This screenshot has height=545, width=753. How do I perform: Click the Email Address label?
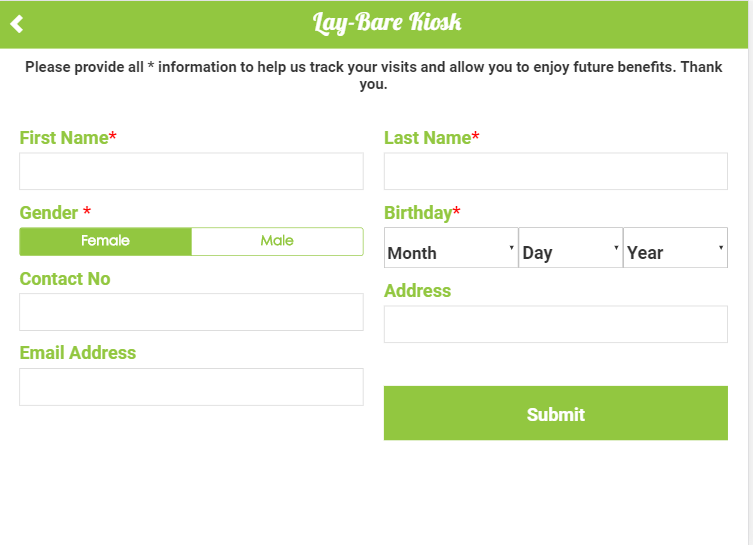77,353
